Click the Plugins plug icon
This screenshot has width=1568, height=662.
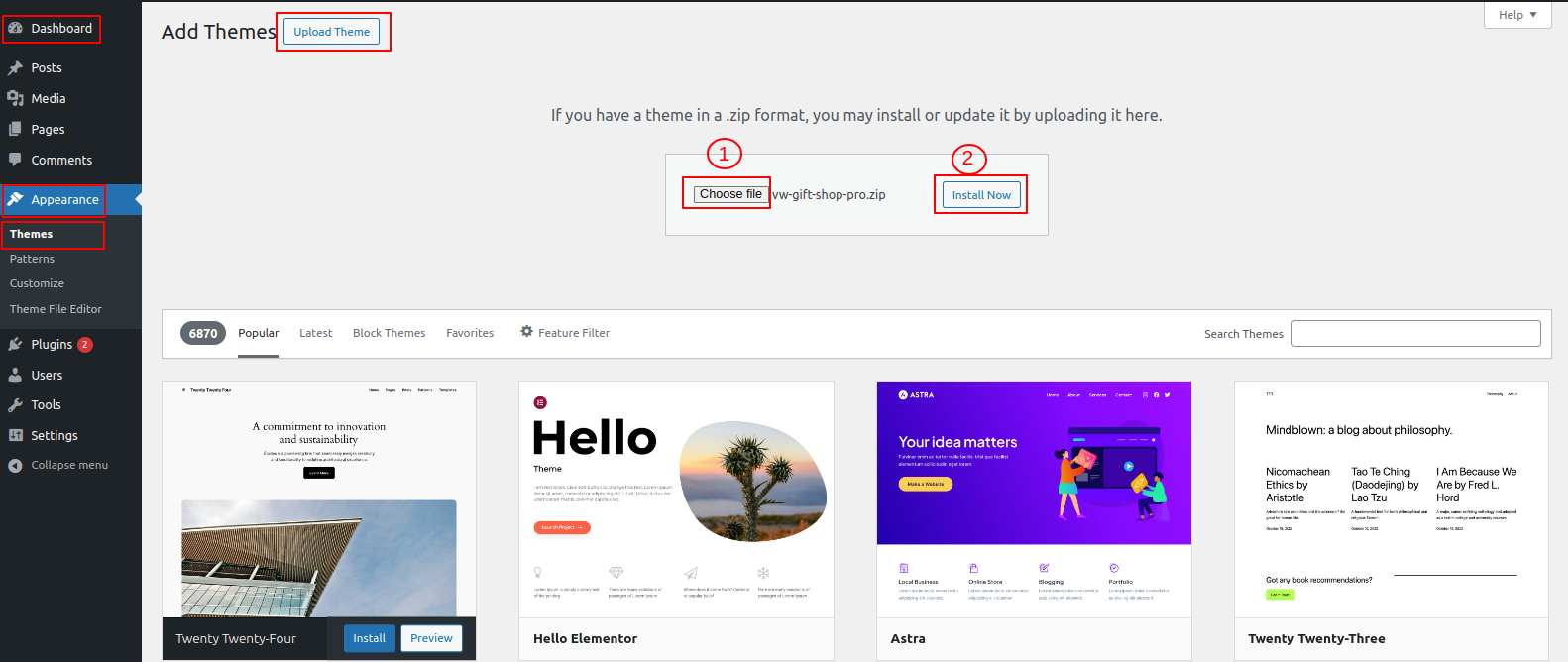(x=15, y=344)
